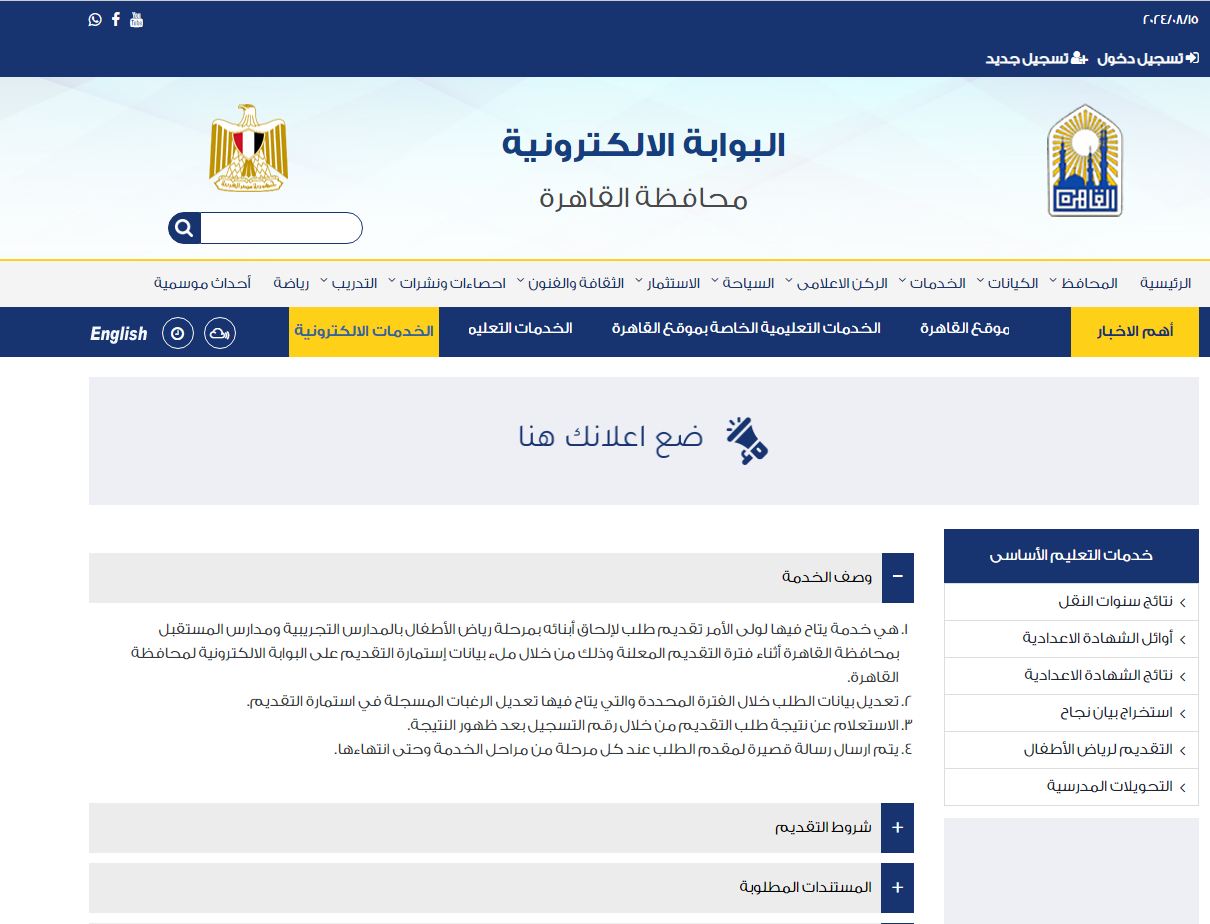Click the weather cloud icon
The height and width of the screenshot is (924, 1210).
(x=220, y=333)
